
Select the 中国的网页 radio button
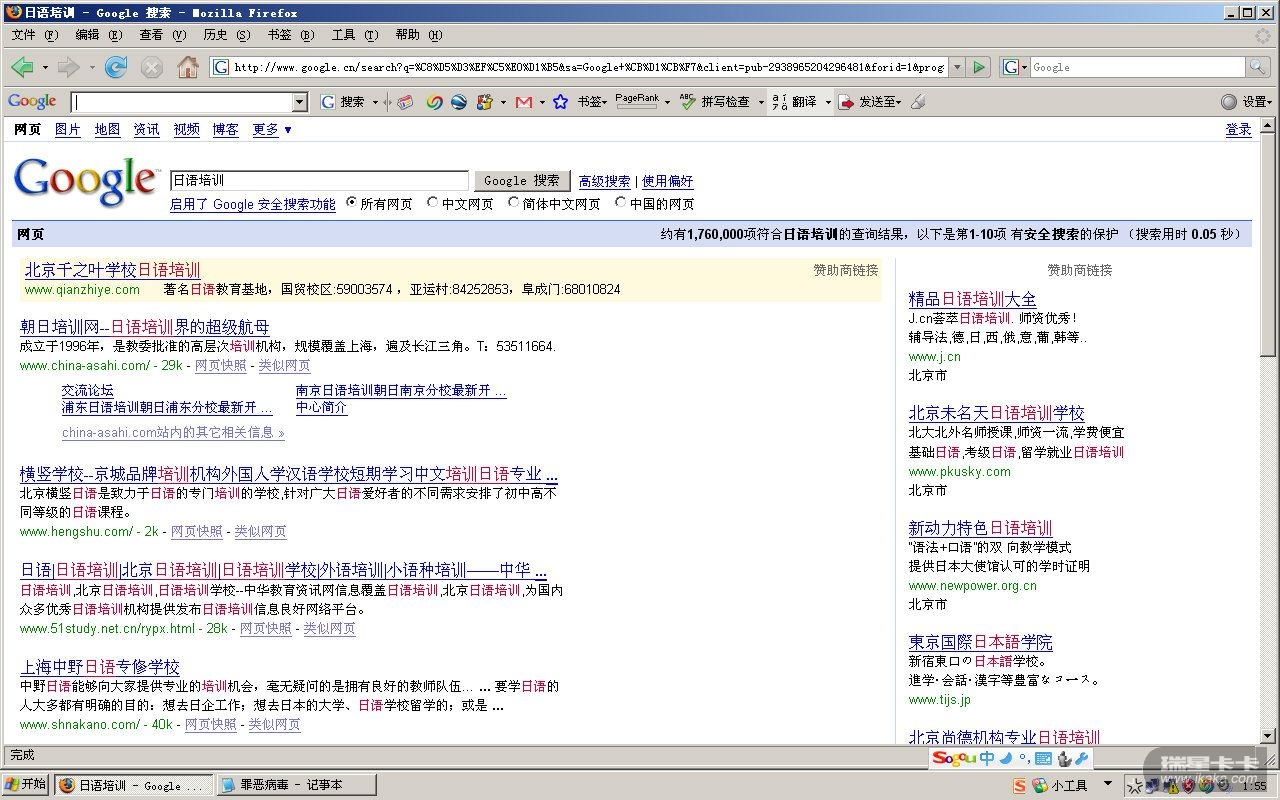[621, 203]
